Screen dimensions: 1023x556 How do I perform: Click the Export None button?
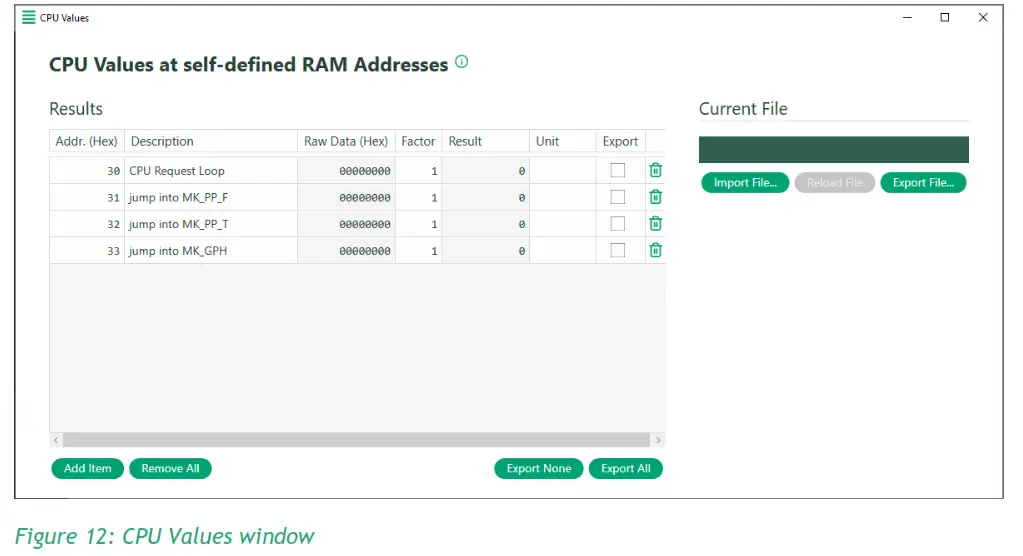tap(539, 469)
